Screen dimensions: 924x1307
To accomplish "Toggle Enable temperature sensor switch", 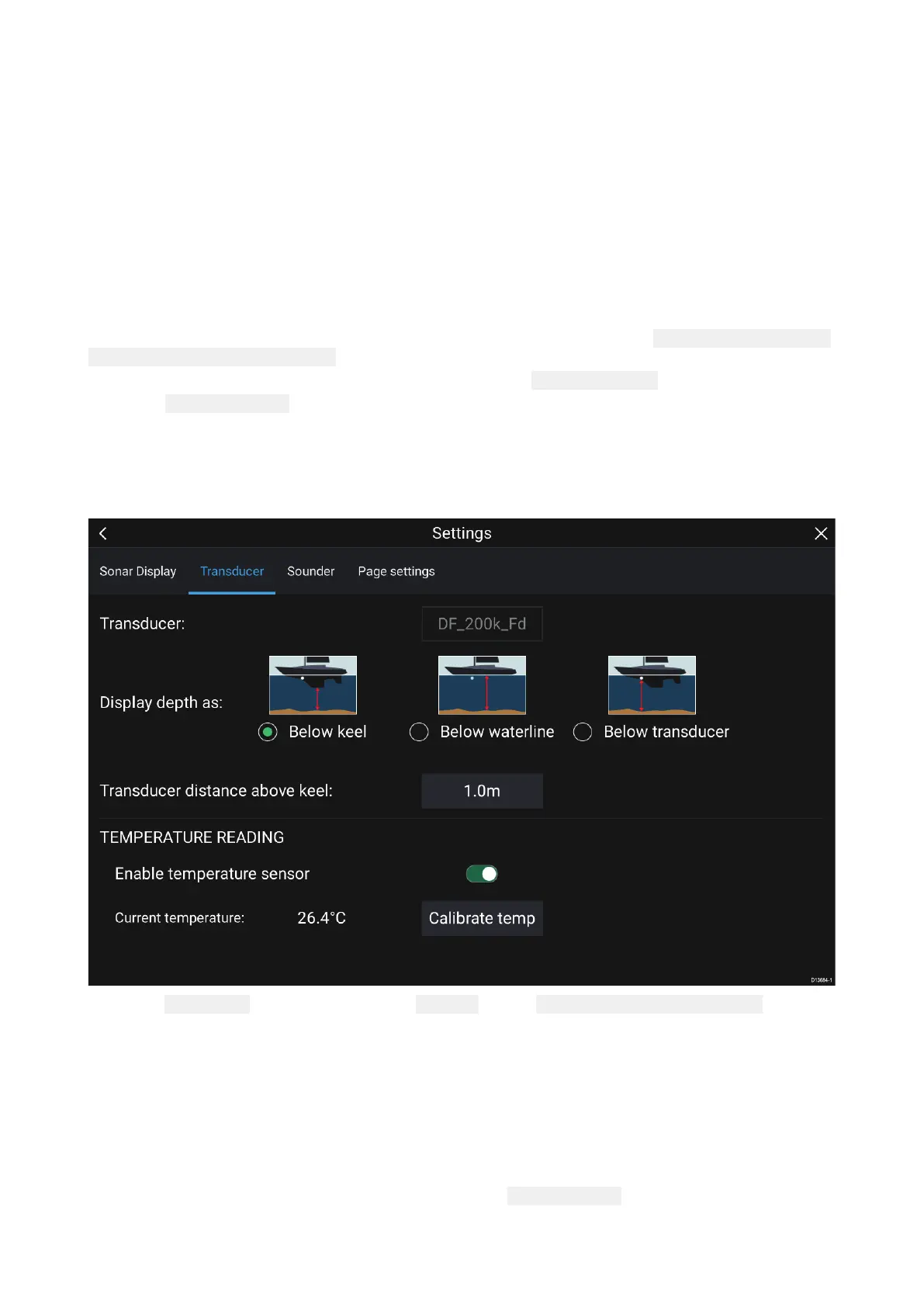I will (482, 874).
